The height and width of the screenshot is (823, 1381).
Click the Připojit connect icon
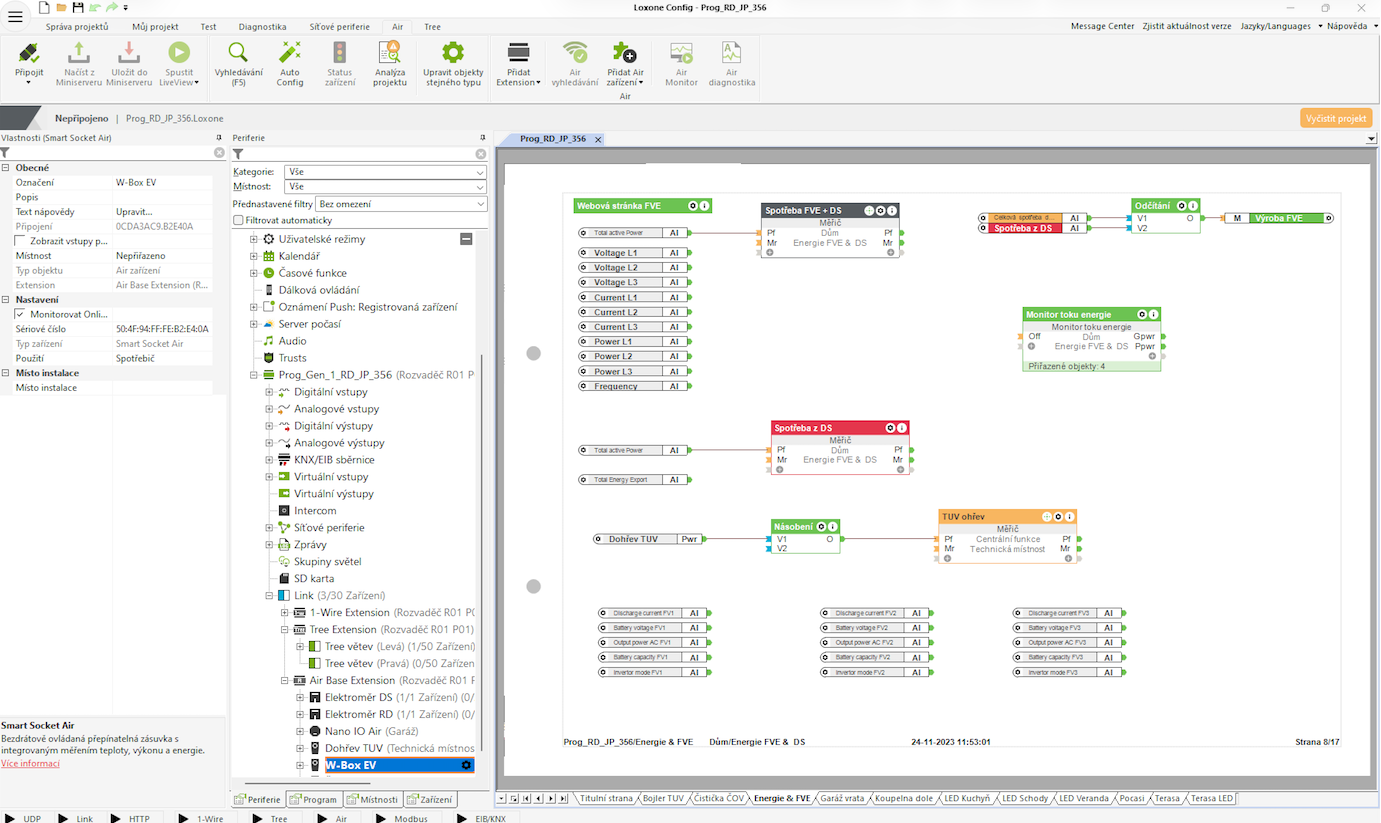click(29, 54)
